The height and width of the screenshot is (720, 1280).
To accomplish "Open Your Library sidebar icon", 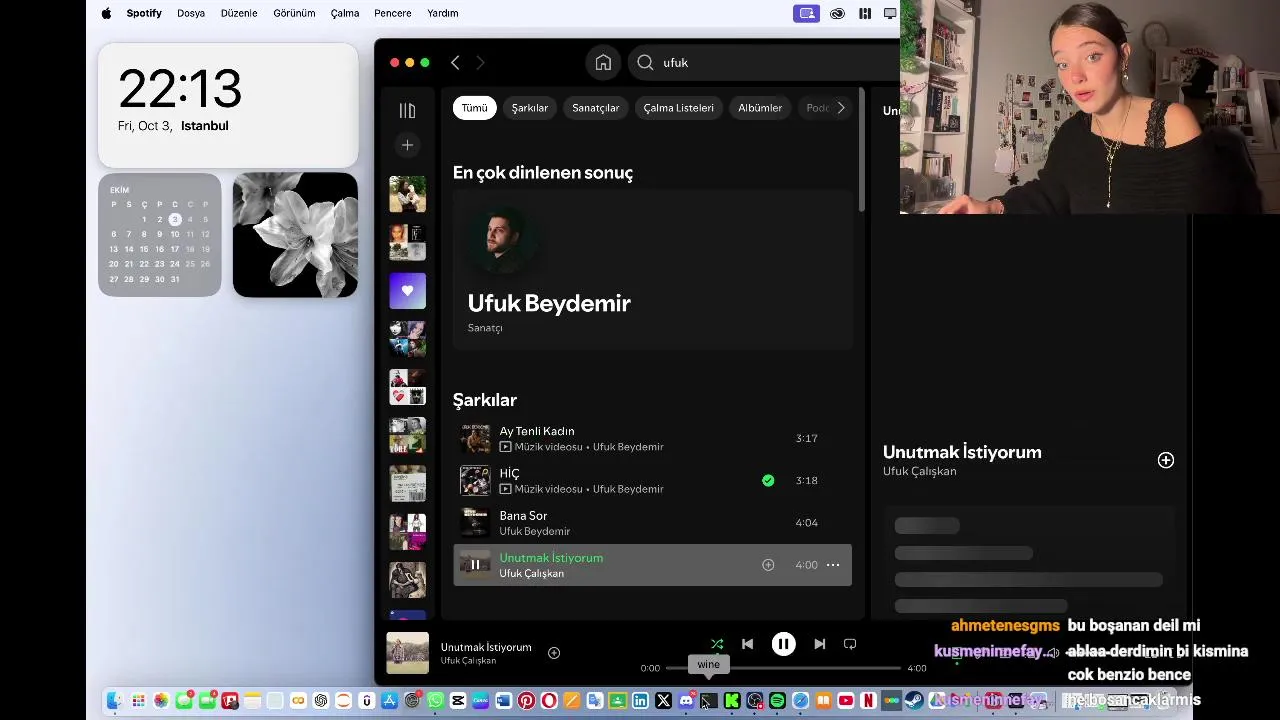I will pos(407,110).
